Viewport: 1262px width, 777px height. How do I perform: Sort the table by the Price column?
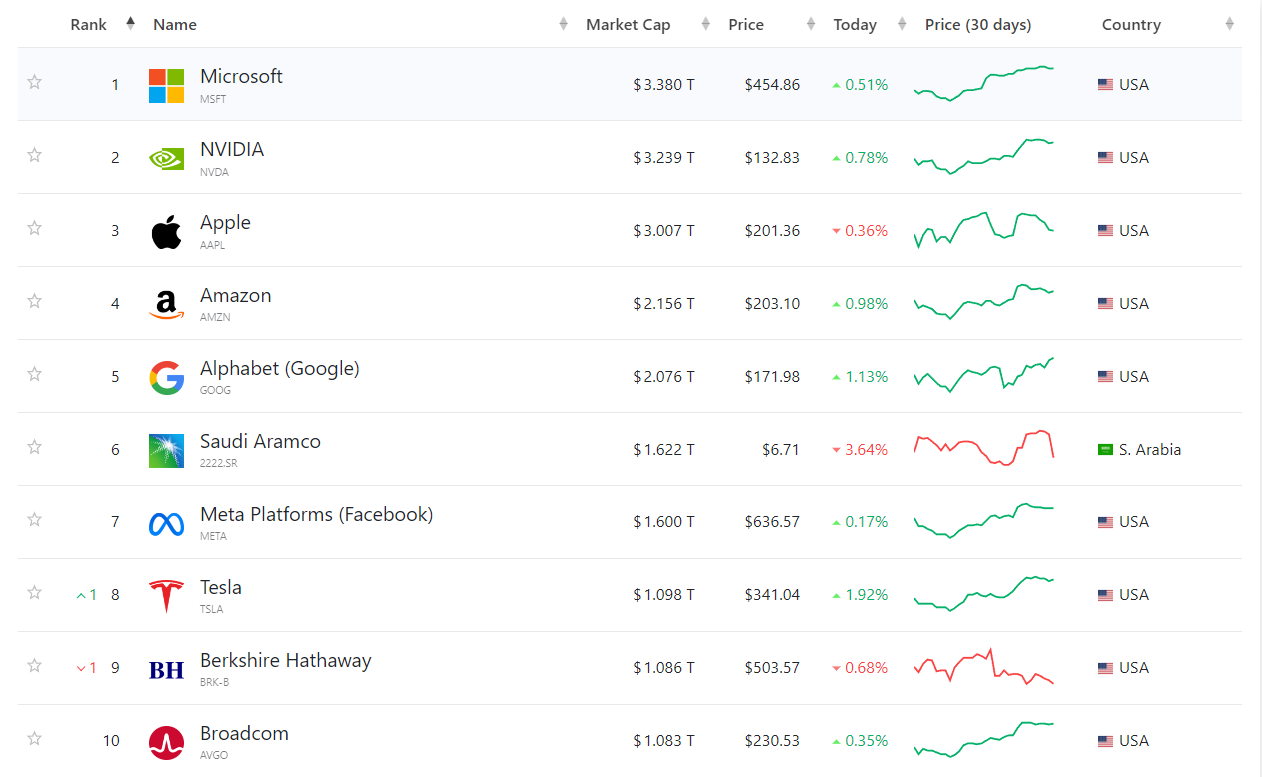[x=746, y=24]
